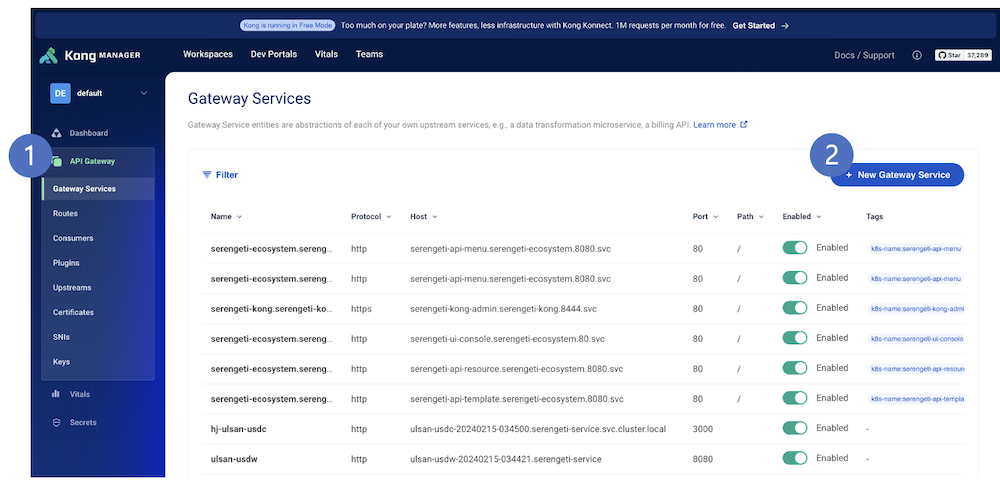
Task: Disable the hj-ulsan-usdc service toggle
Action: tap(795, 428)
